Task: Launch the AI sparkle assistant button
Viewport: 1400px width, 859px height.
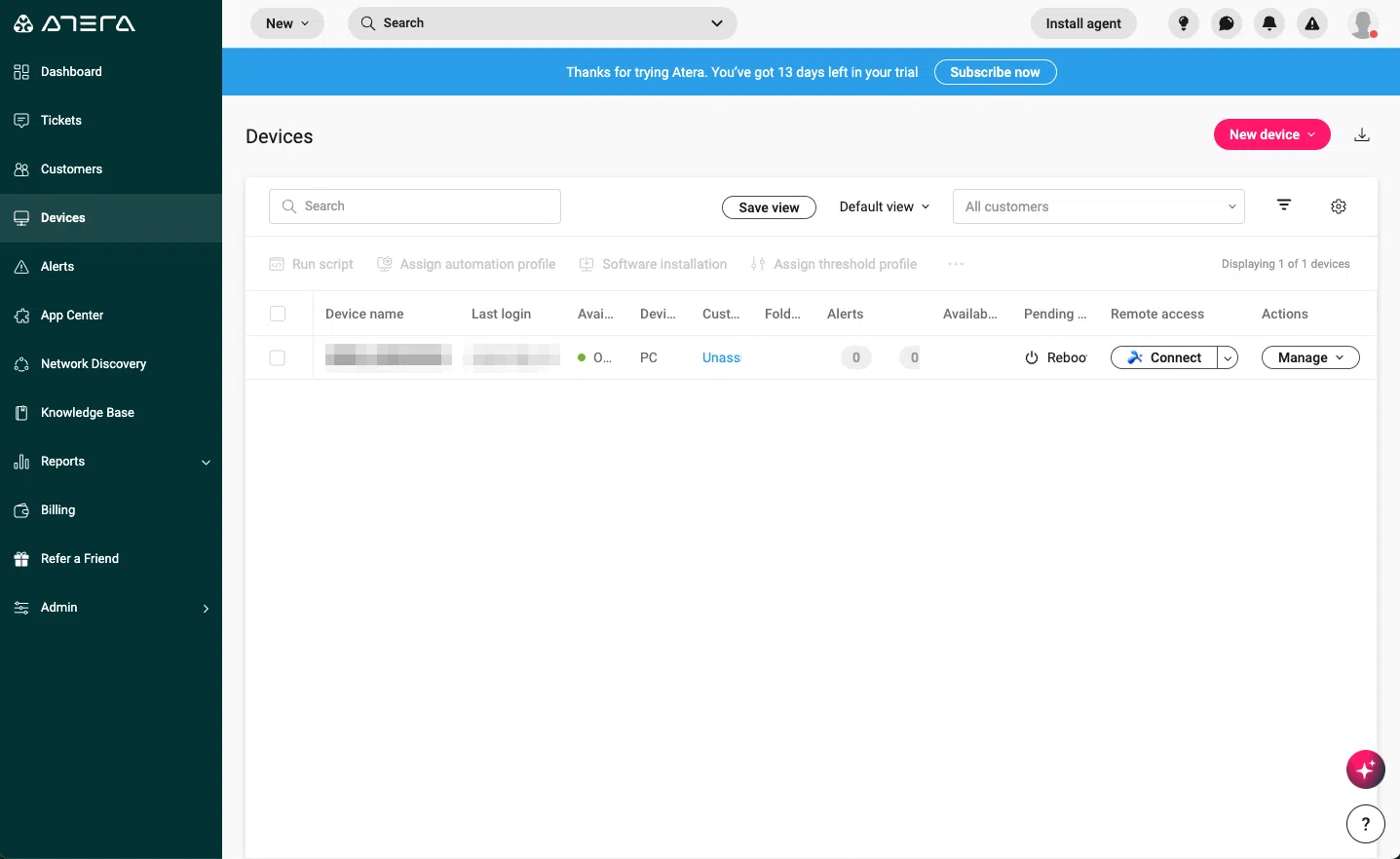Action: point(1366,769)
